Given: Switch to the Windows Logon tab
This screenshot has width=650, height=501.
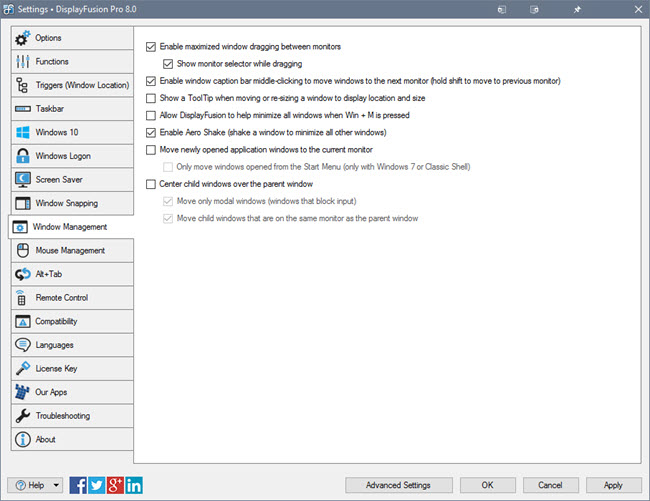Looking at the screenshot, I should point(72,156).
